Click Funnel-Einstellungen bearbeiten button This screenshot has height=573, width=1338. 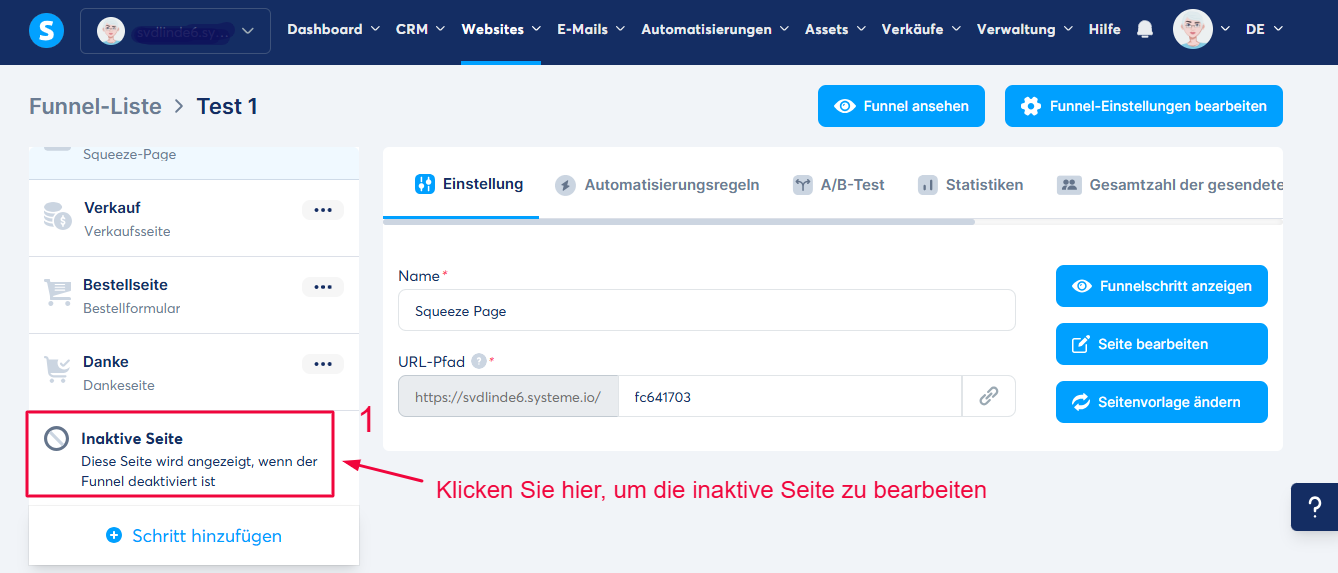tap(1143, 106)
